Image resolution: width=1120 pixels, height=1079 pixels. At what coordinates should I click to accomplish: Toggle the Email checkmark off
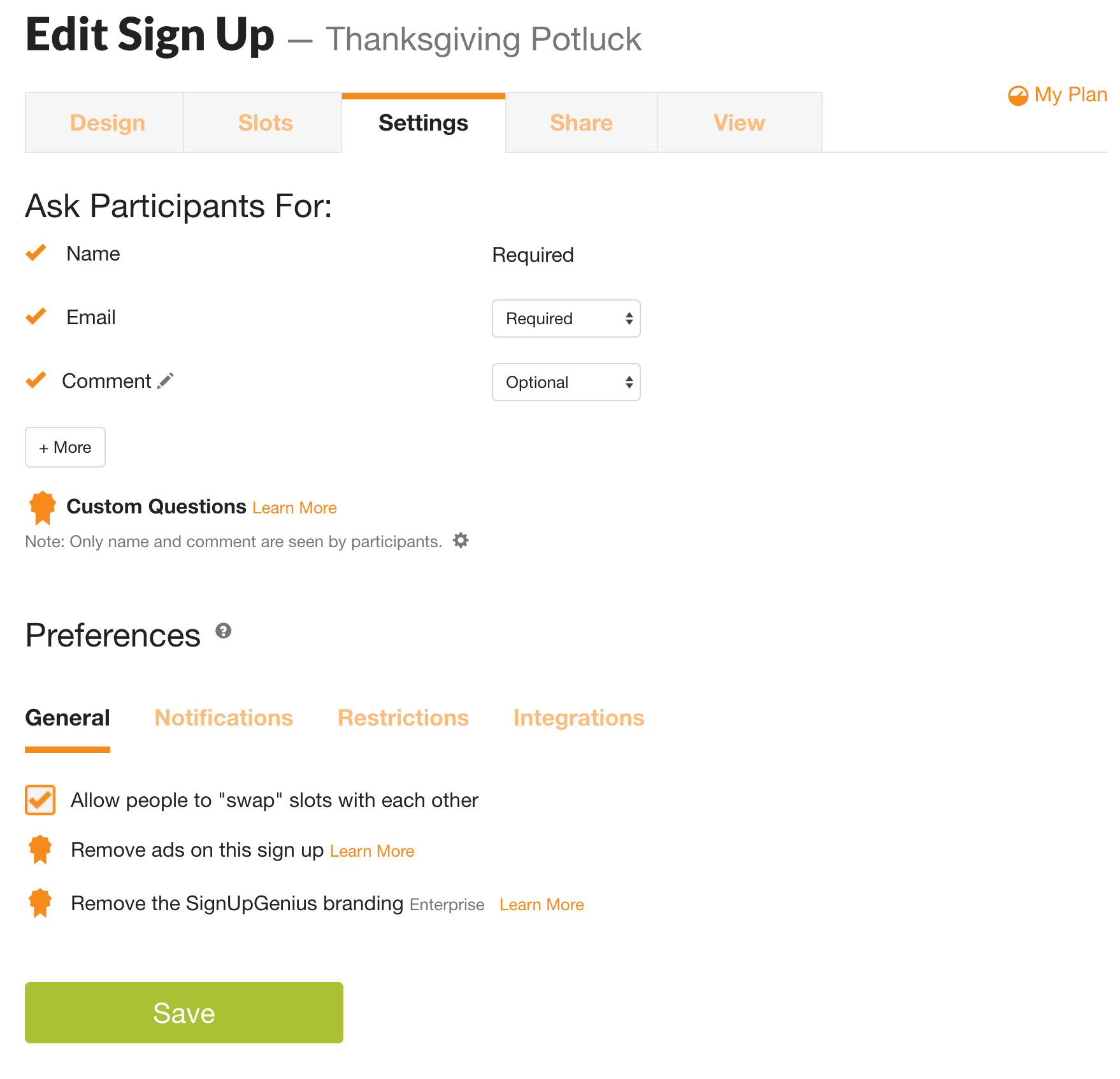pyautogui.click(x=36, y=317)
